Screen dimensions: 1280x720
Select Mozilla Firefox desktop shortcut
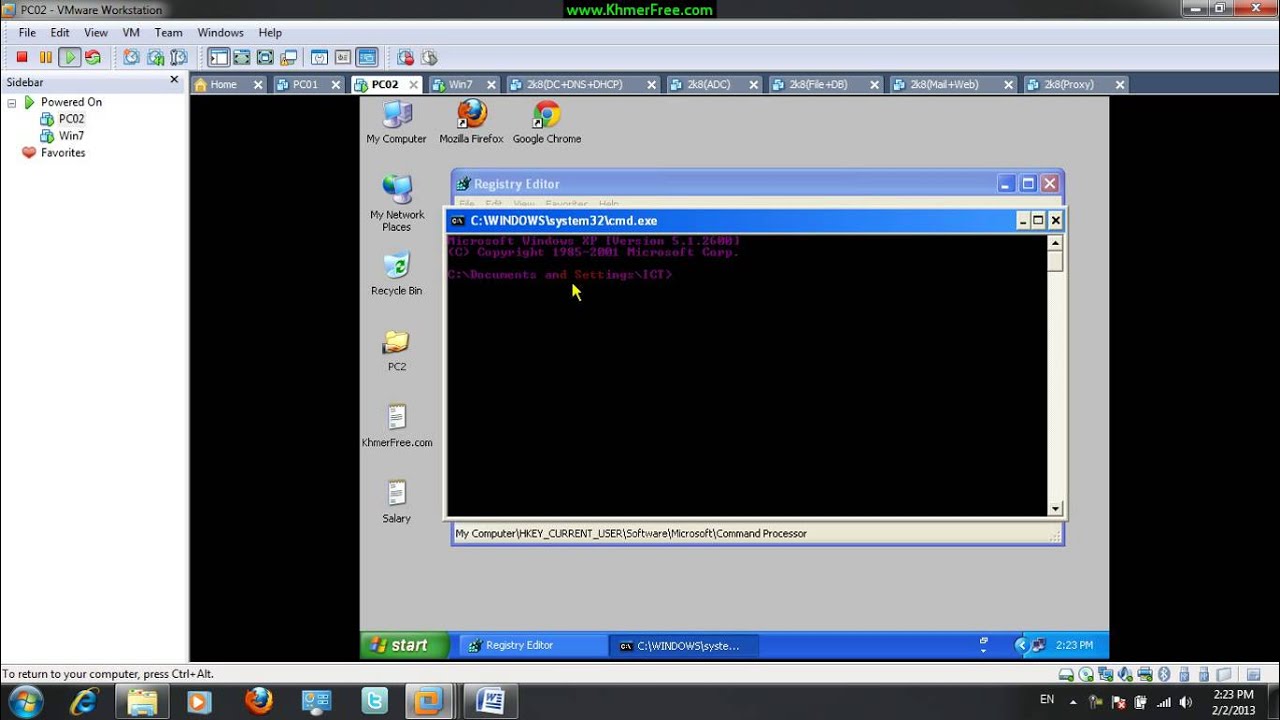click(471, 123)
